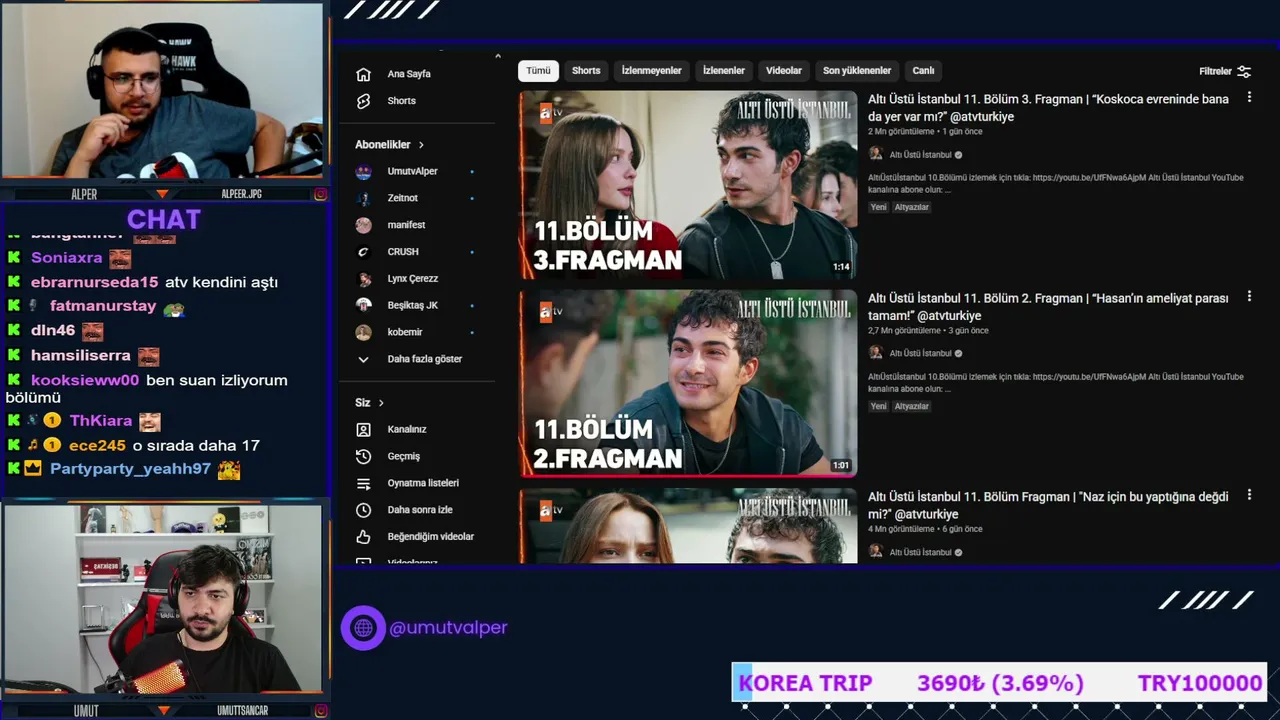Click the 1:01 duration badge

[841, 465]
